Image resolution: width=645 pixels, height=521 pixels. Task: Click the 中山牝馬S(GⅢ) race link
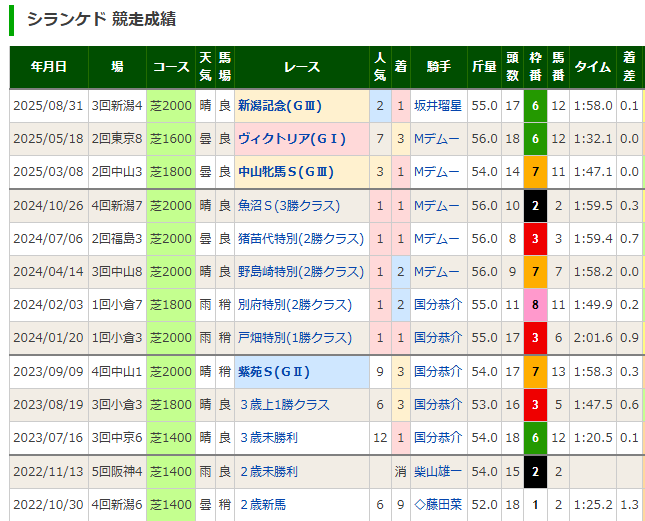(286, 172)
